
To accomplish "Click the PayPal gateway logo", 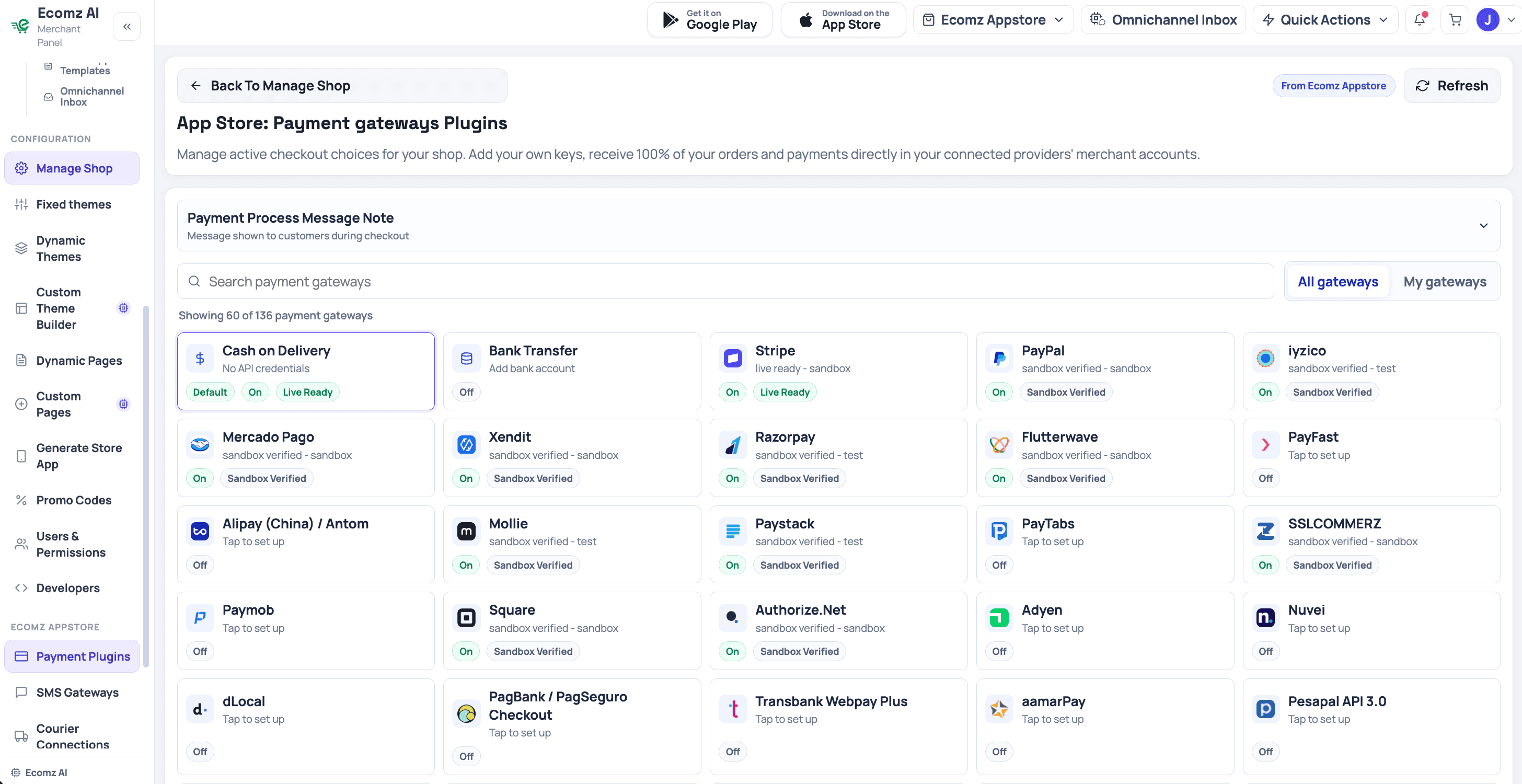I will tap(999, 358).
